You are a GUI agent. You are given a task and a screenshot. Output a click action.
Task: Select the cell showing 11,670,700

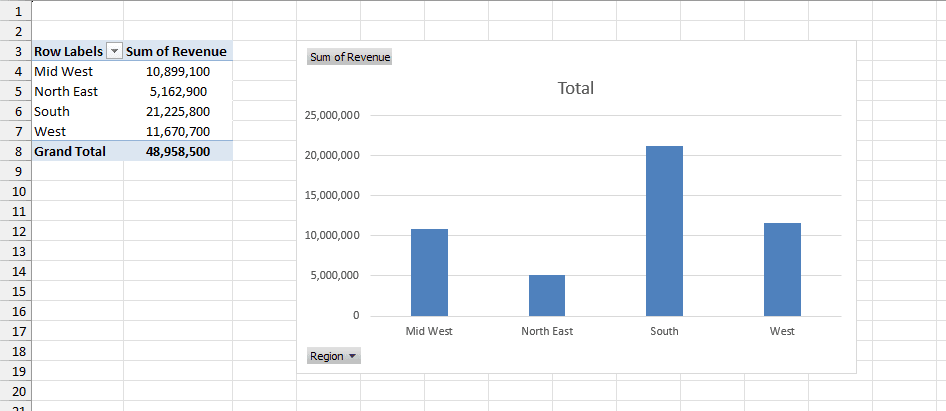pyautogui.click(x=178, y=131)
